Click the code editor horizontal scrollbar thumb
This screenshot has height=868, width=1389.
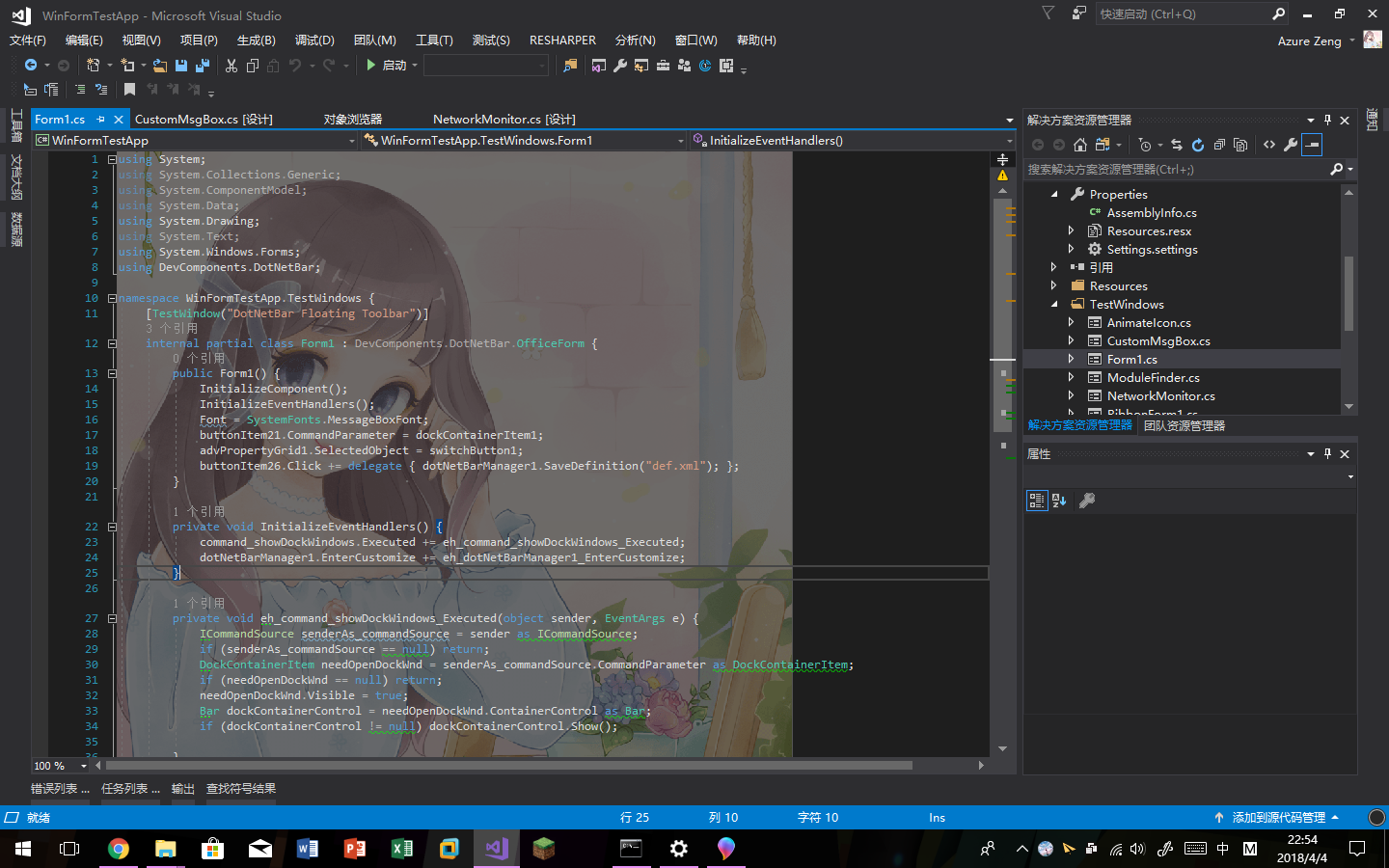[x=508, y=766]
